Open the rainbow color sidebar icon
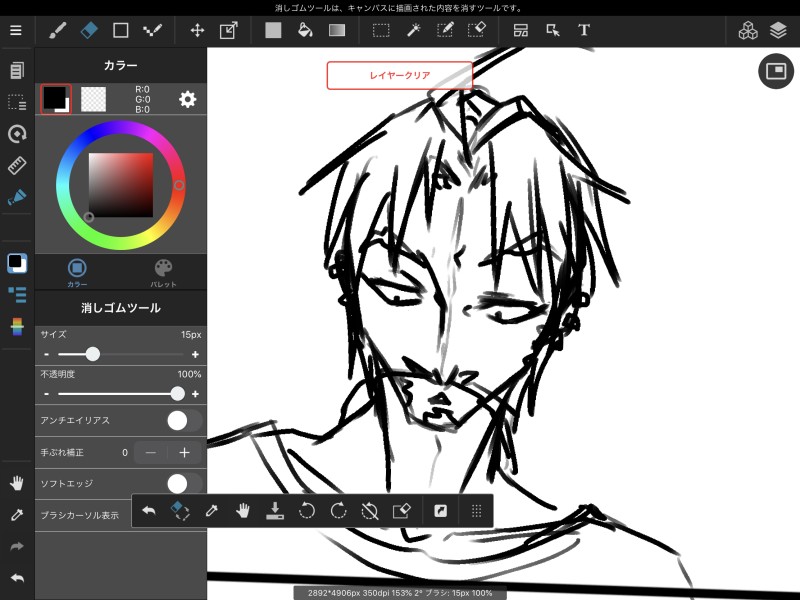Viewport: 800px width, 600px height. click(x=17, y=327)
